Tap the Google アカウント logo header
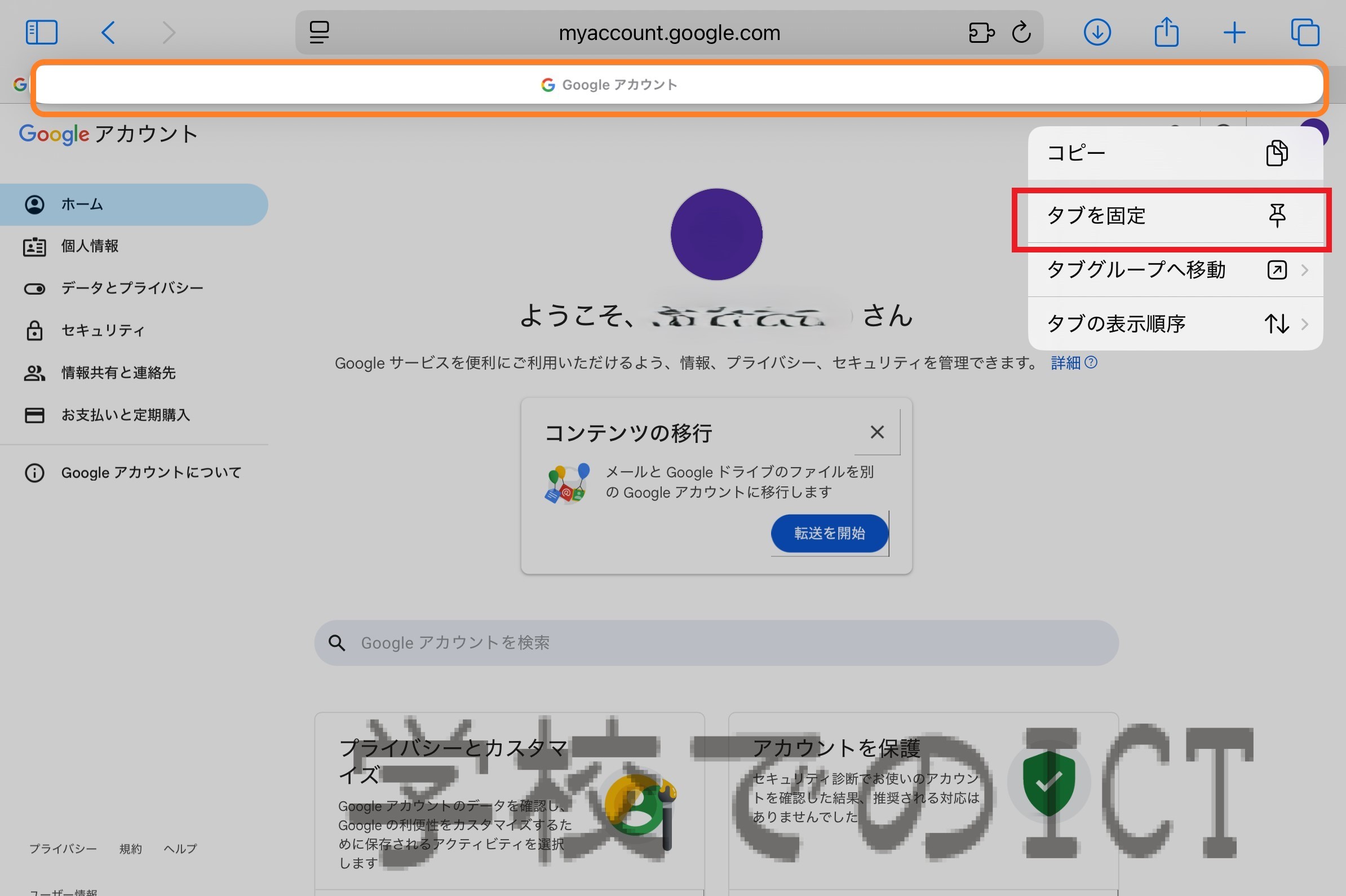Screen dimensions: 1346x896 109,134
